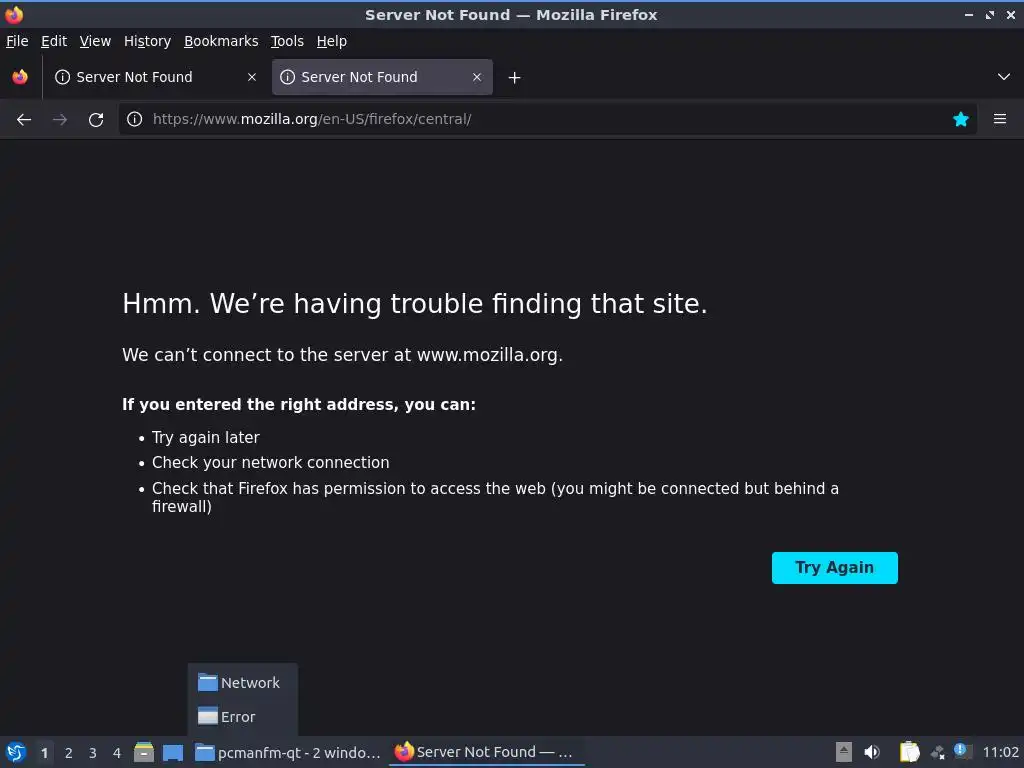Open the File menu

coord(17,41)
